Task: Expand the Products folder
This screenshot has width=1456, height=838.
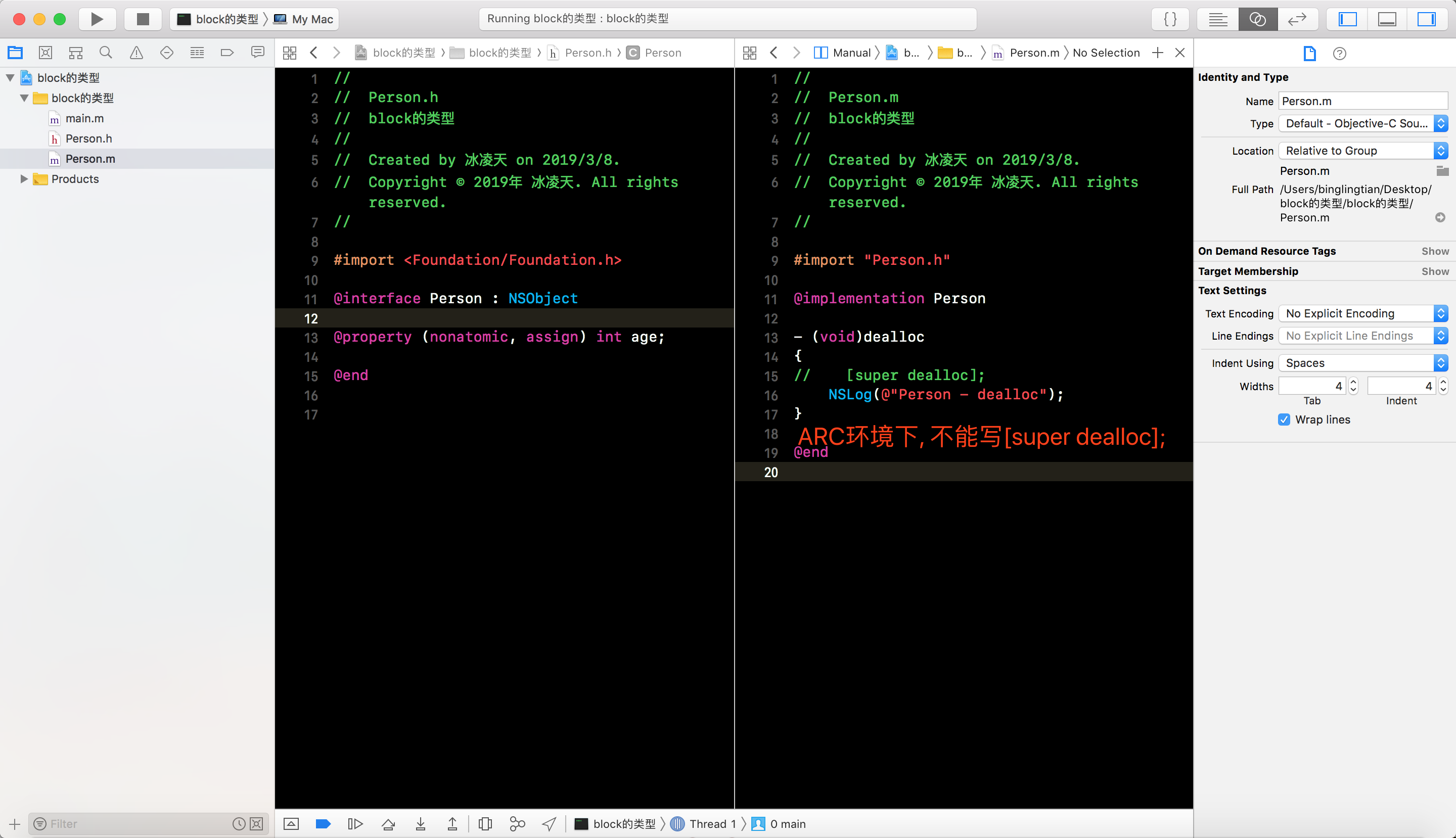Action: click(24, 179)
